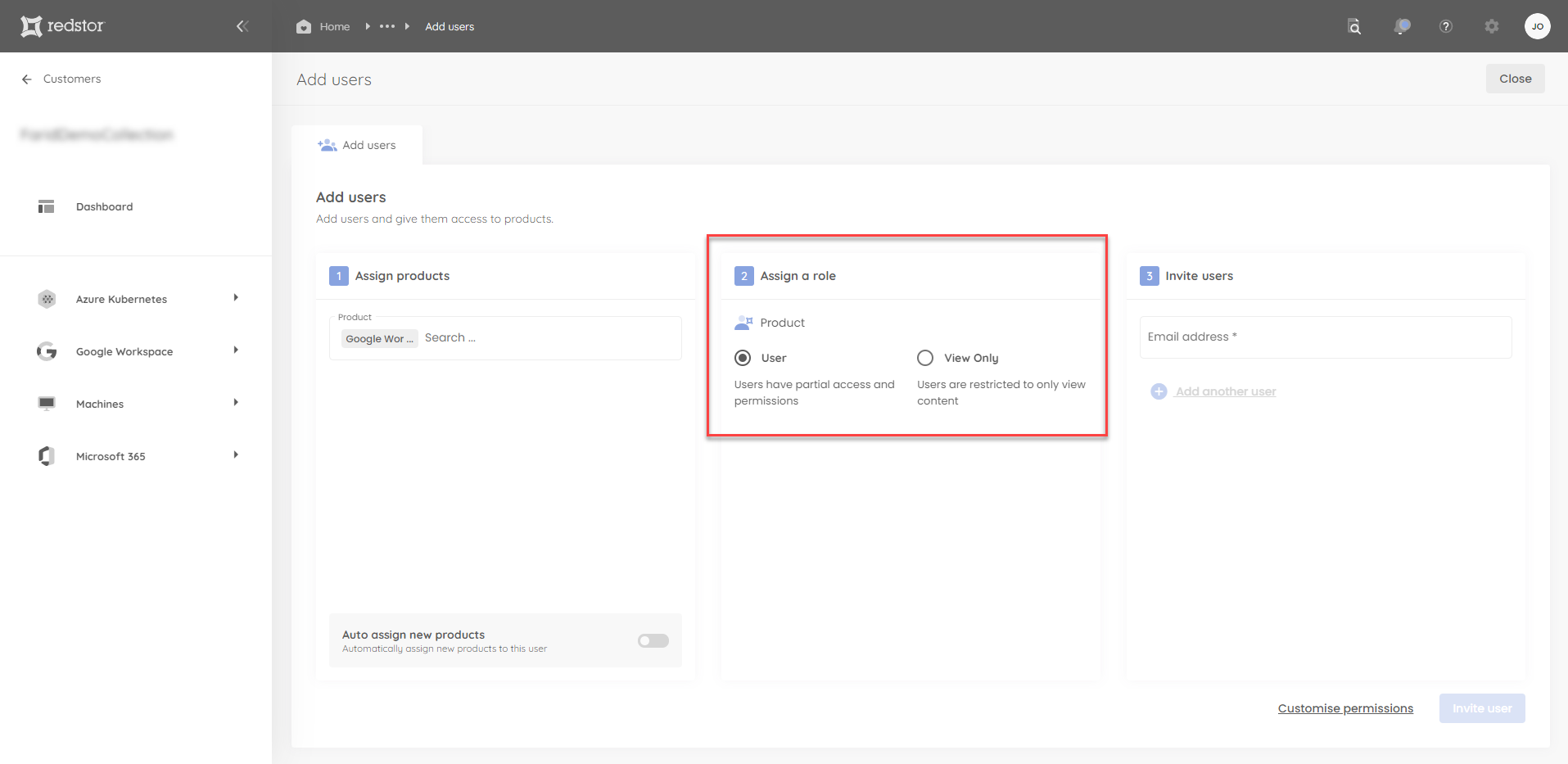Click the Redstor logo
This screenshot has width=1568, height=764.
point(63,26)
